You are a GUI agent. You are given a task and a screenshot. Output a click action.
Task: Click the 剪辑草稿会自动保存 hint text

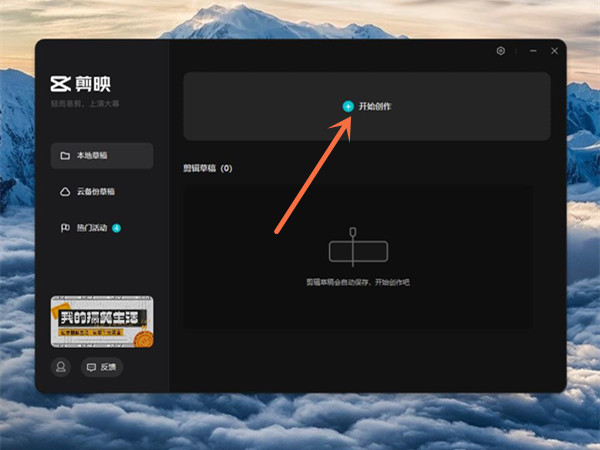pos(357,283)
